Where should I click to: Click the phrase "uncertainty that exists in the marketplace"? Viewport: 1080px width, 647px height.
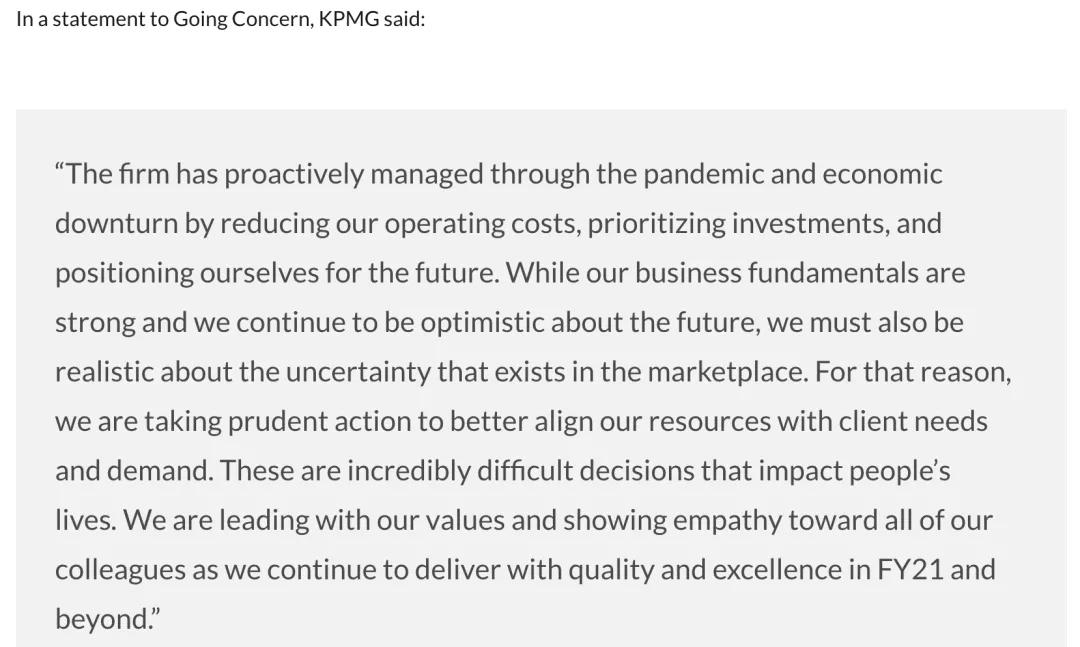point(546,373)
